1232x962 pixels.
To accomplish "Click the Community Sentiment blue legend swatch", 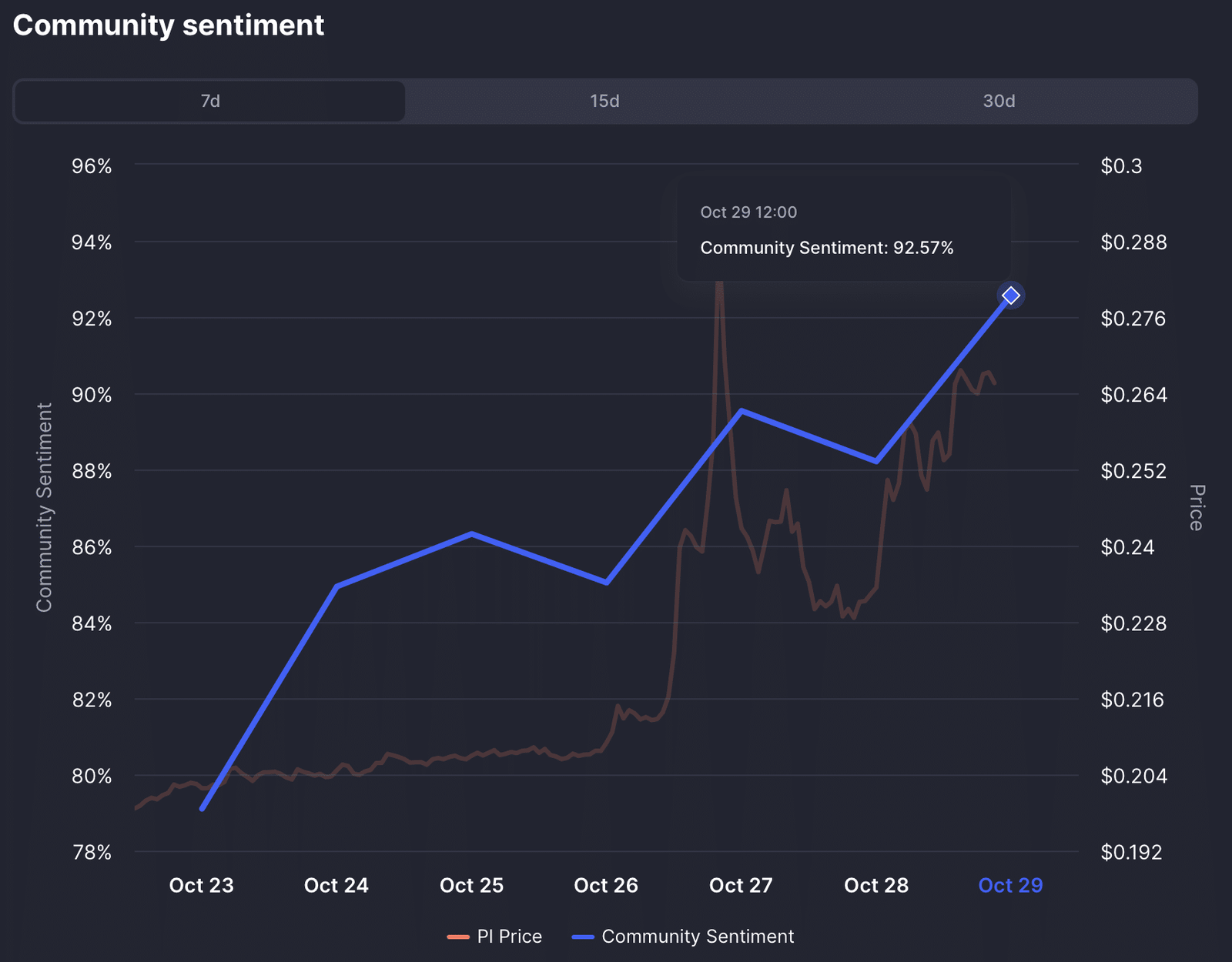I will point(583,937).
